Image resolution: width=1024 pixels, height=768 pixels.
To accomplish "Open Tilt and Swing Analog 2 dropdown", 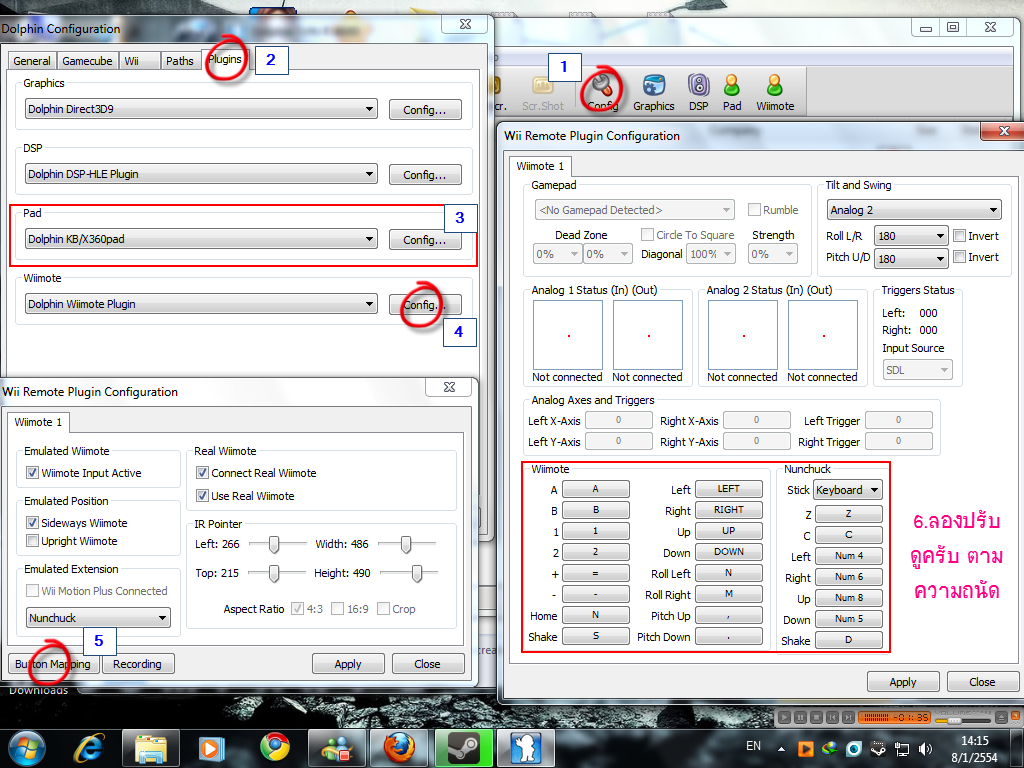I will point(914,210).
